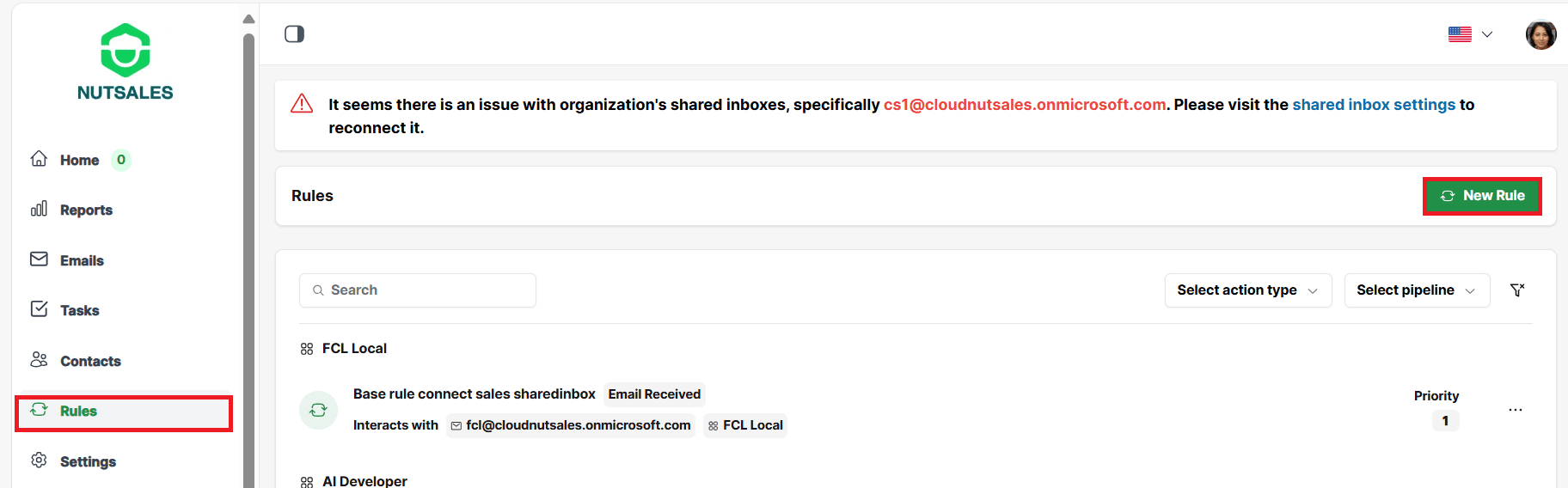Click the Contacts people icon

[39, 359]
